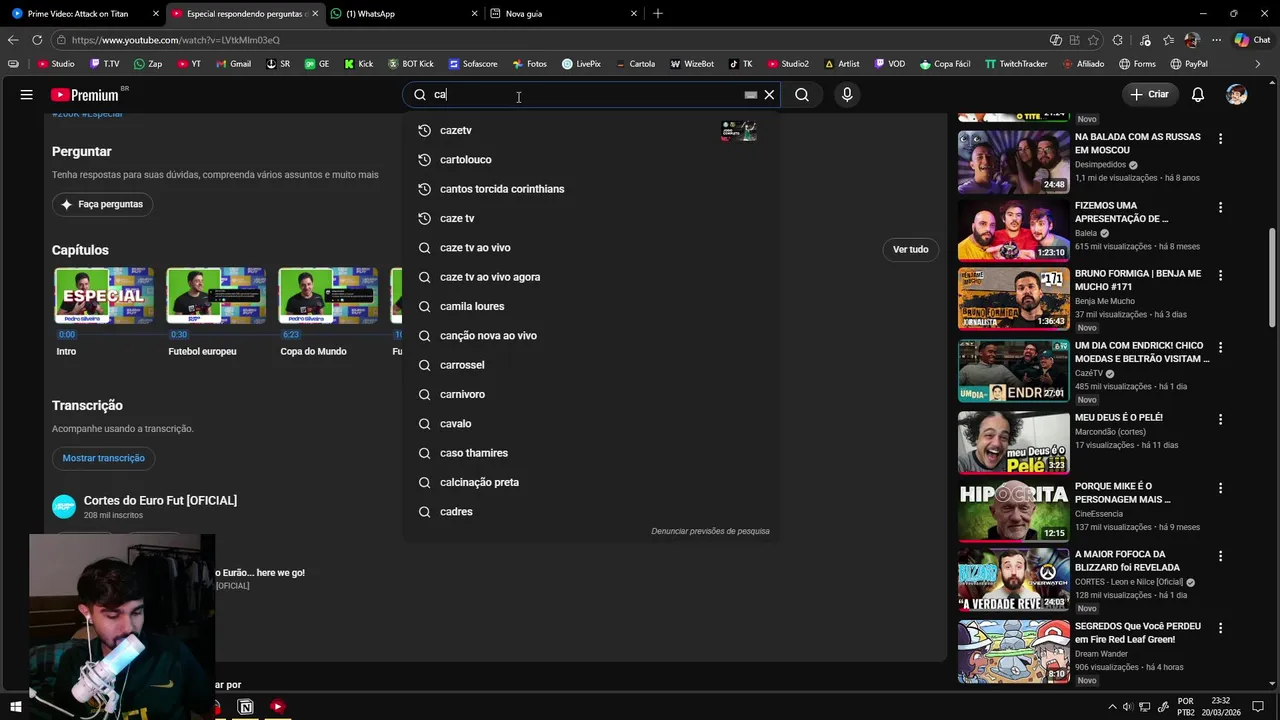Open YouTube notifications bell
The image size is (1280, 720).
[x=1198, y=94]
